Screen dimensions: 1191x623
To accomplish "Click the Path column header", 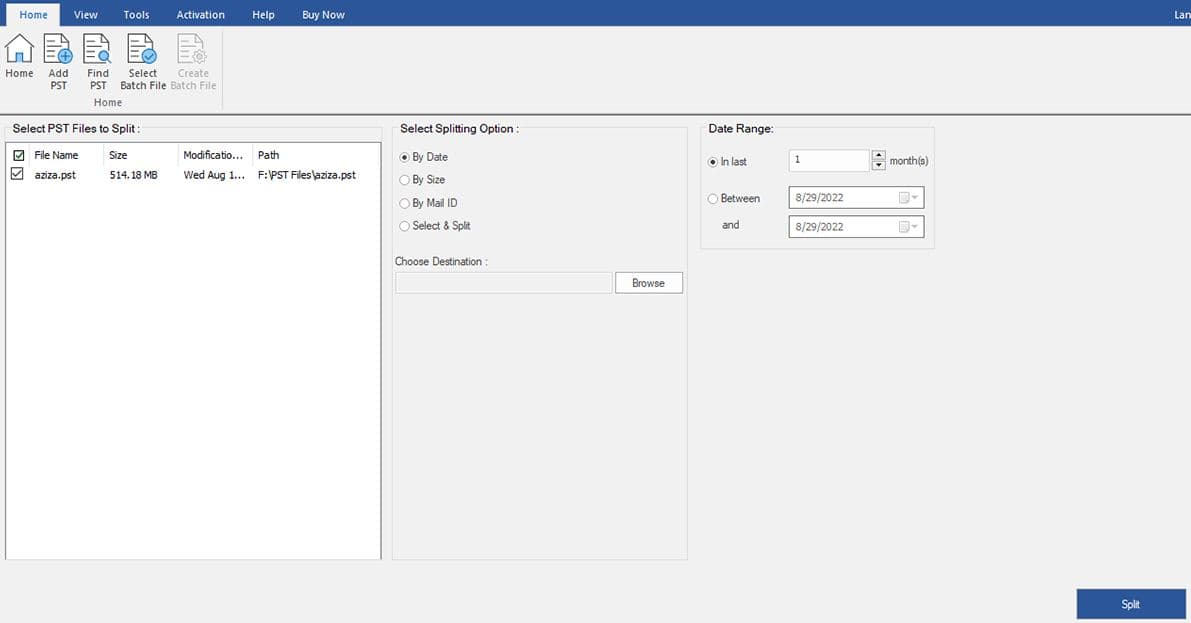I will click(269, 155).
